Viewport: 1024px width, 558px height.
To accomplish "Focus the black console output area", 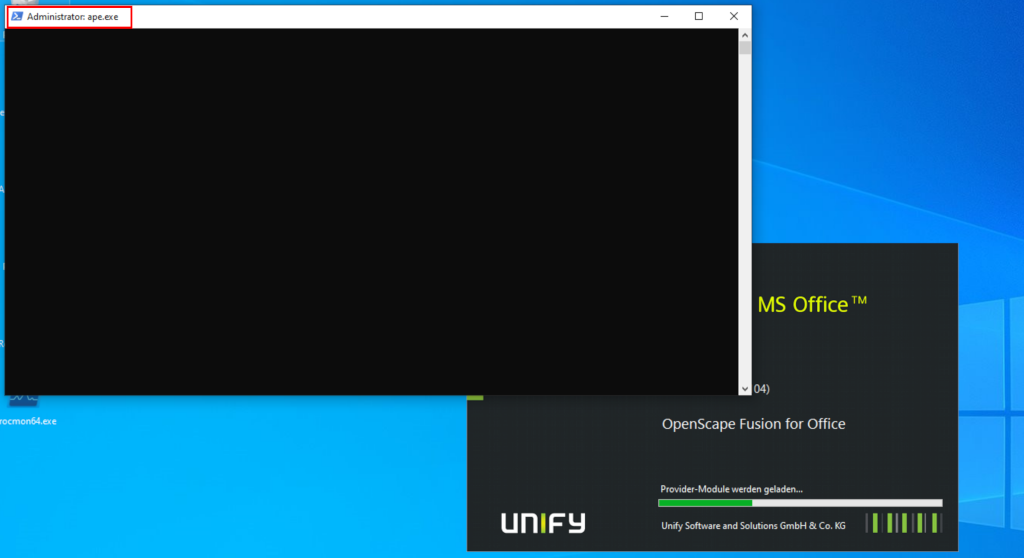I will click(x=370, y=210).
